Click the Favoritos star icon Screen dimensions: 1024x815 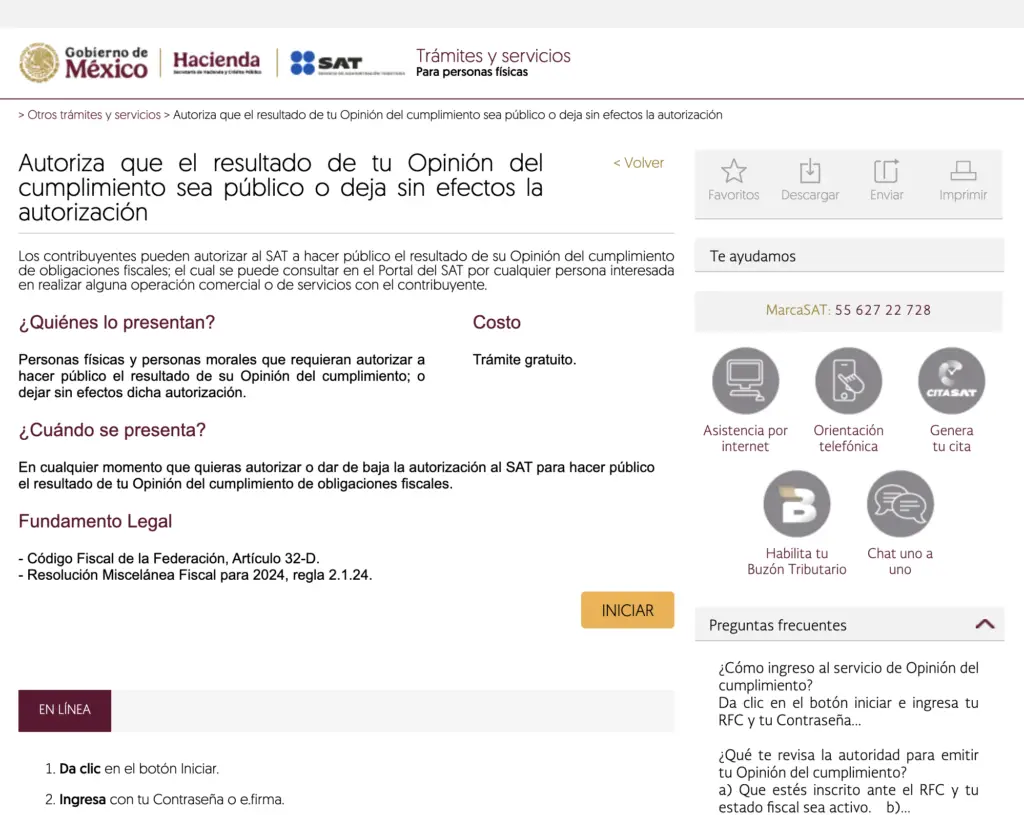[733, 171]
